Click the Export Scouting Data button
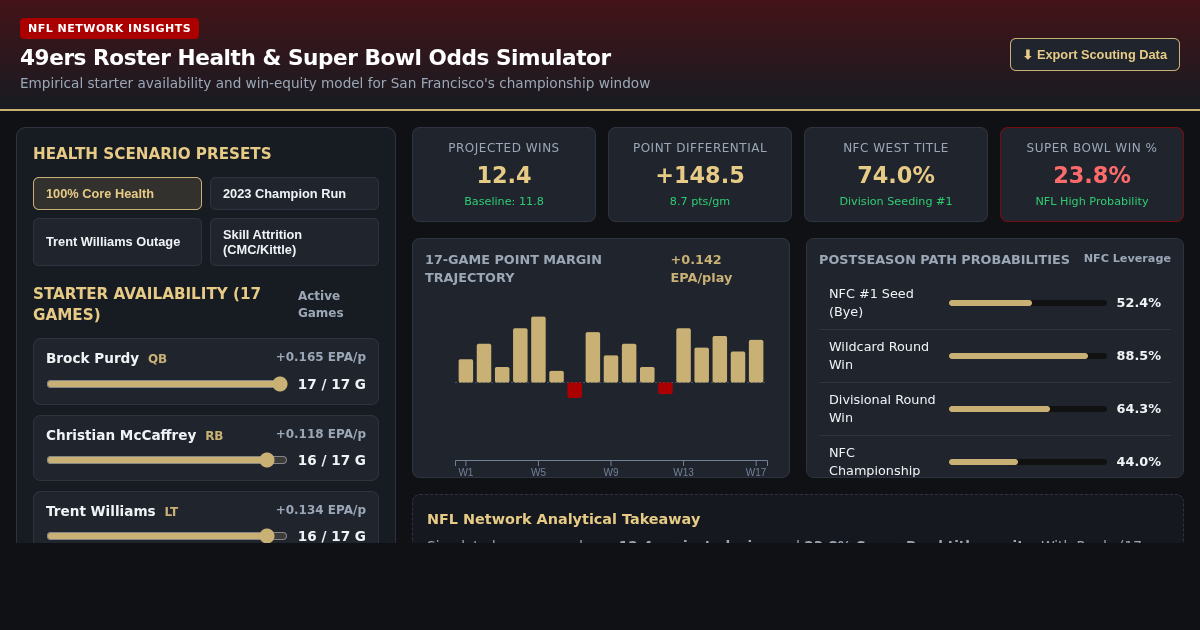The width and height of the screenshot is (1200, 630). (1094, 54)
